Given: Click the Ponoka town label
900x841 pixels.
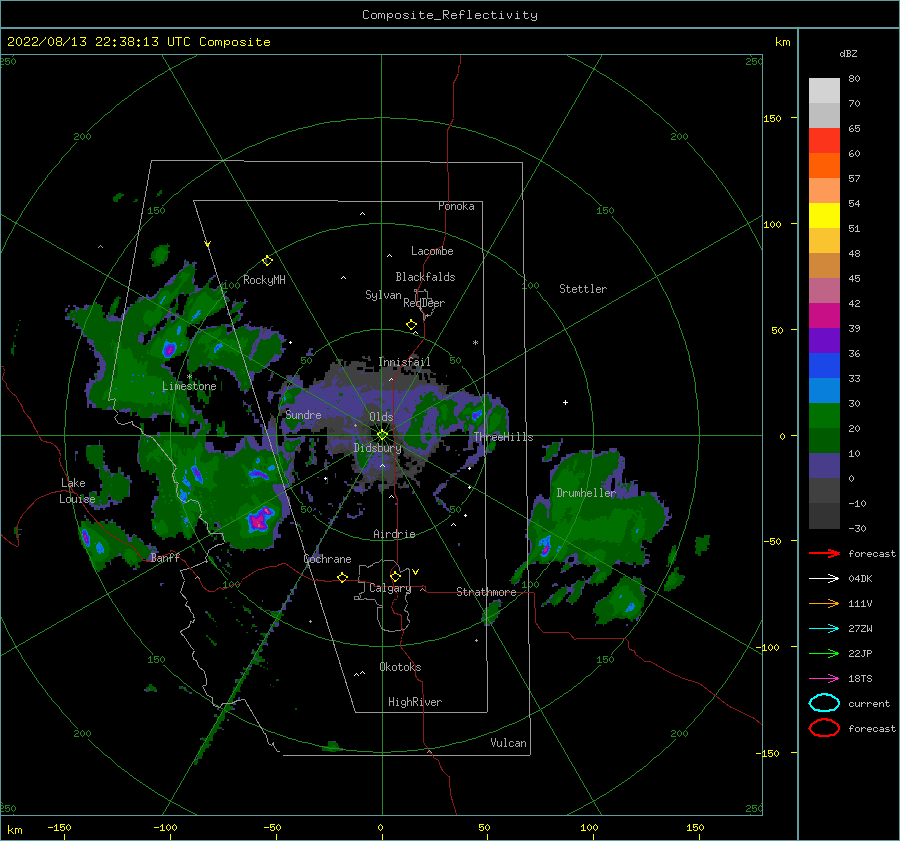Looking at the screenshot, I should (x=456, y=206).
